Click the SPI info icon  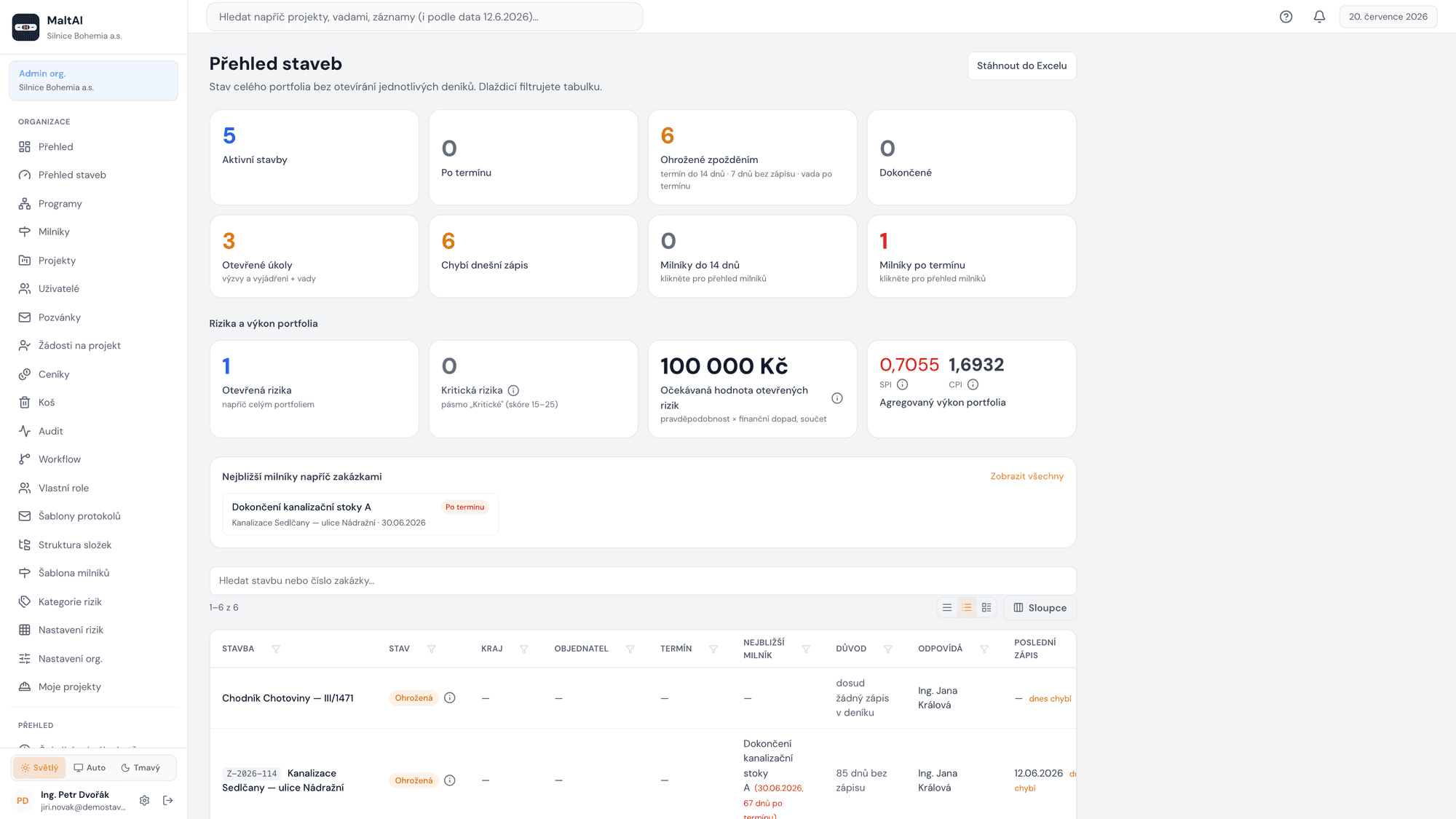tap(902, 384)
